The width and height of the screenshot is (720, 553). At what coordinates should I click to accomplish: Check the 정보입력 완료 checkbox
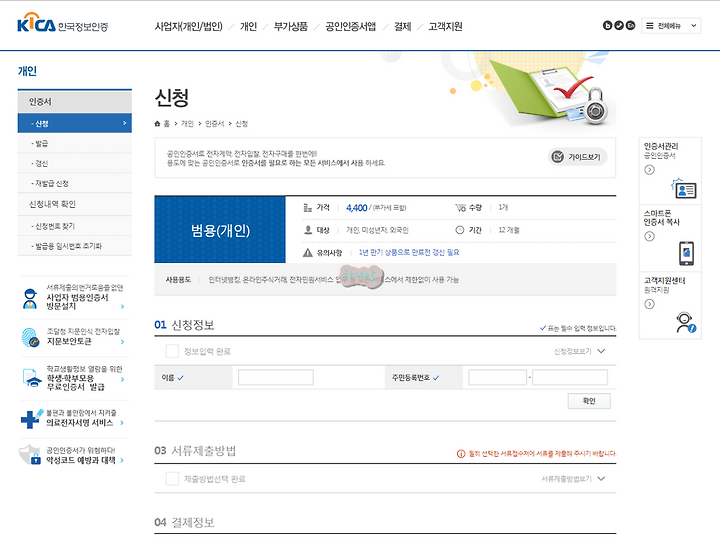172,351
